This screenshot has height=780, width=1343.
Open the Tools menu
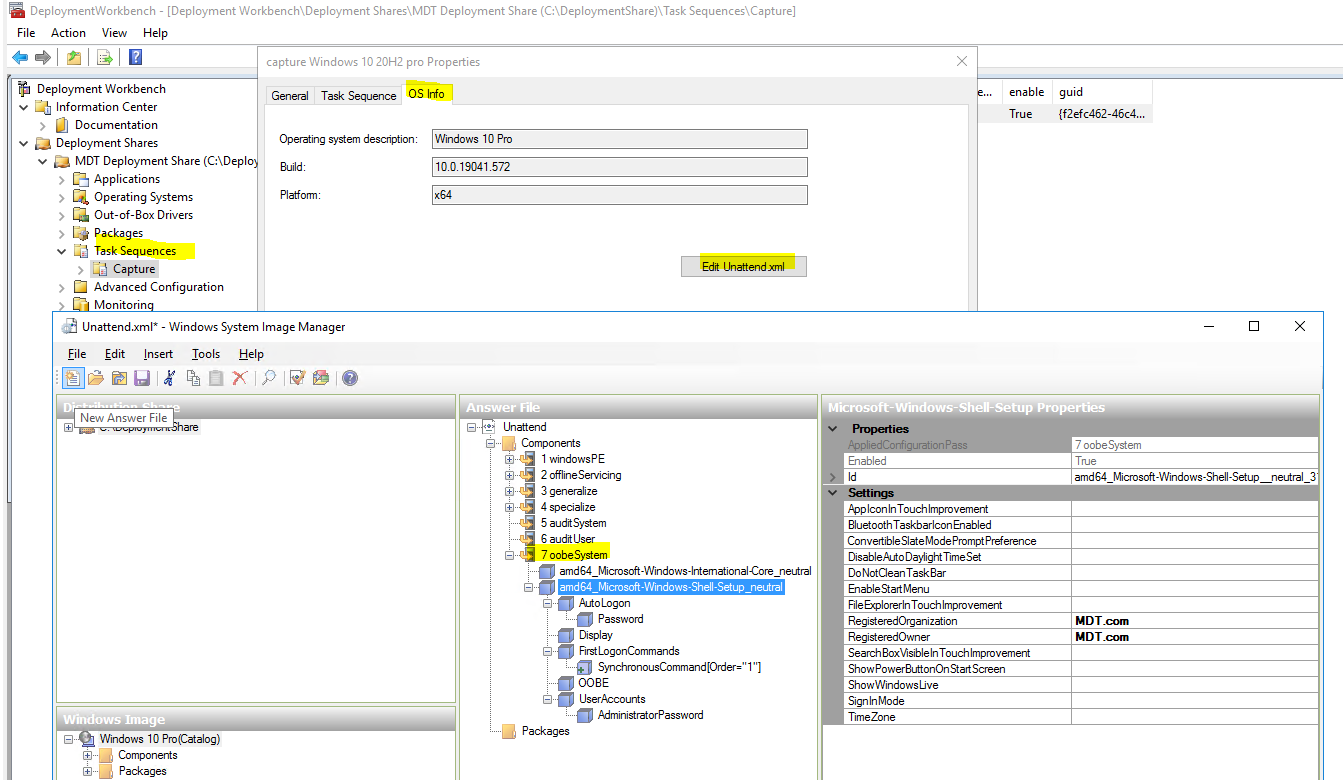206,354
